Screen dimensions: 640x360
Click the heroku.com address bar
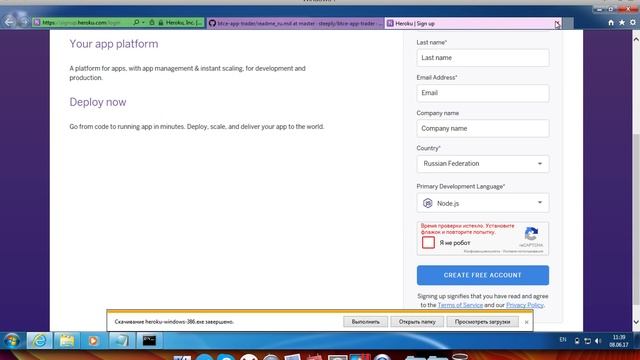click(82, 23)
